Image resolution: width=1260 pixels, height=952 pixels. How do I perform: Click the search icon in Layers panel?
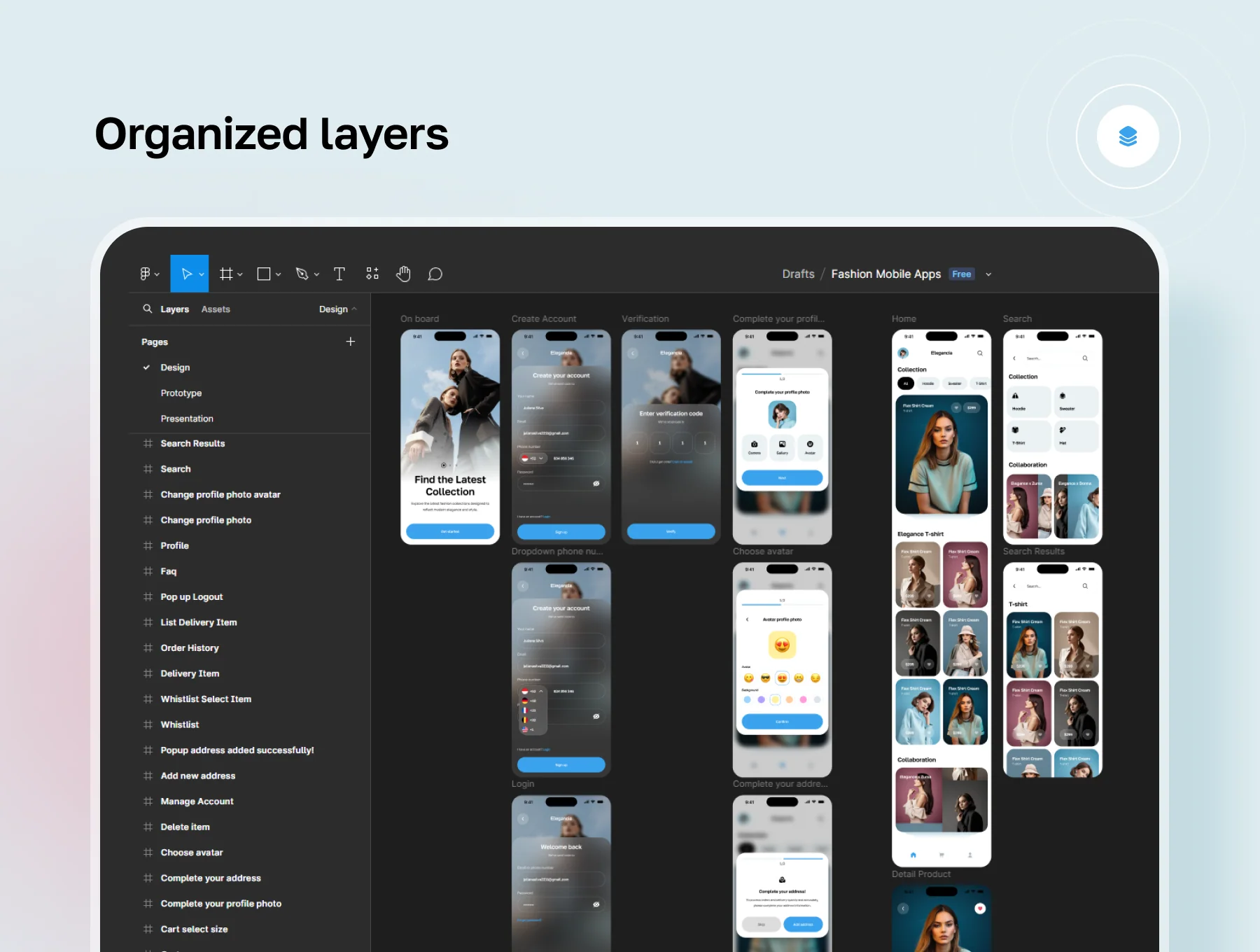148,309
